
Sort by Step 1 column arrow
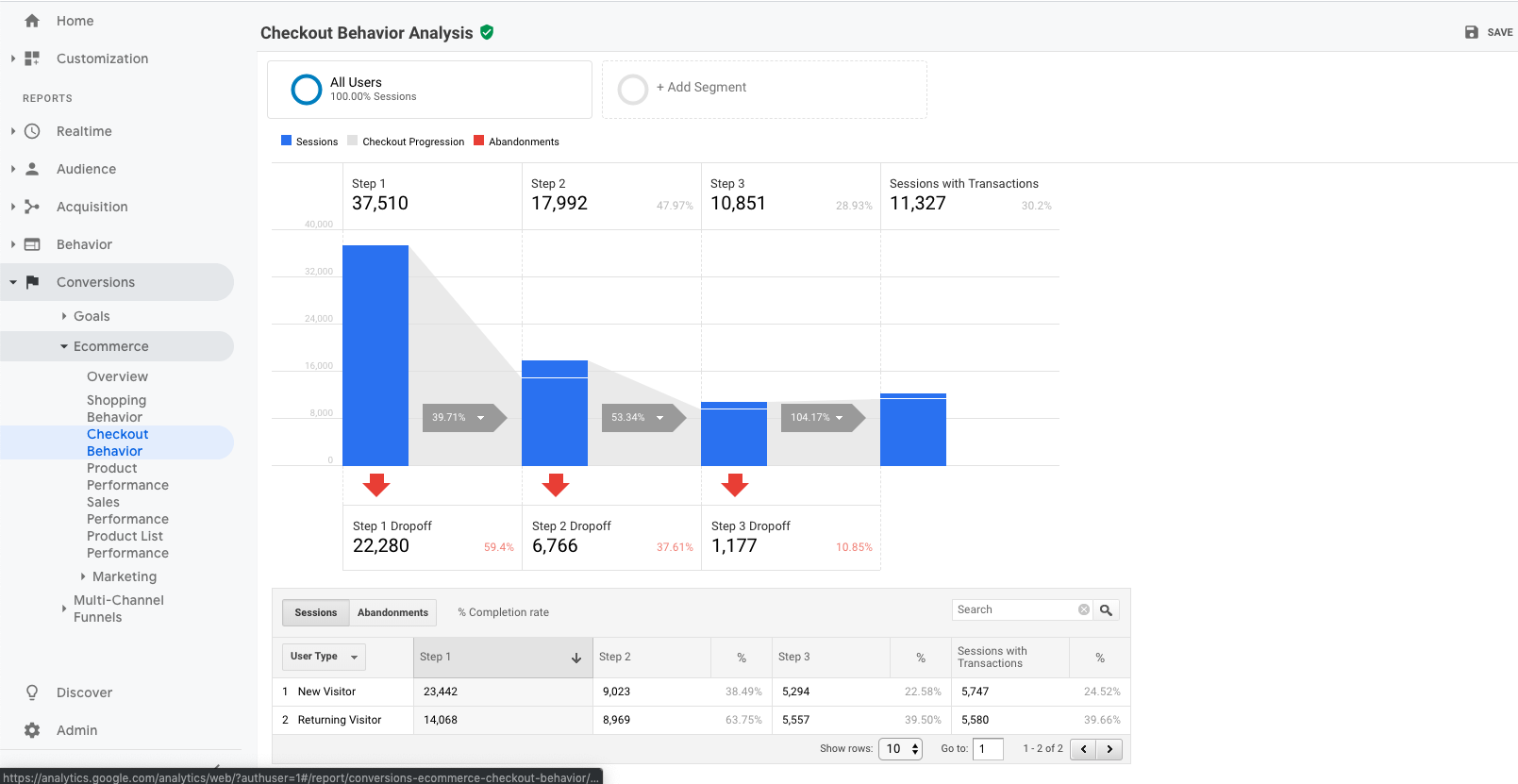[576, 658]
